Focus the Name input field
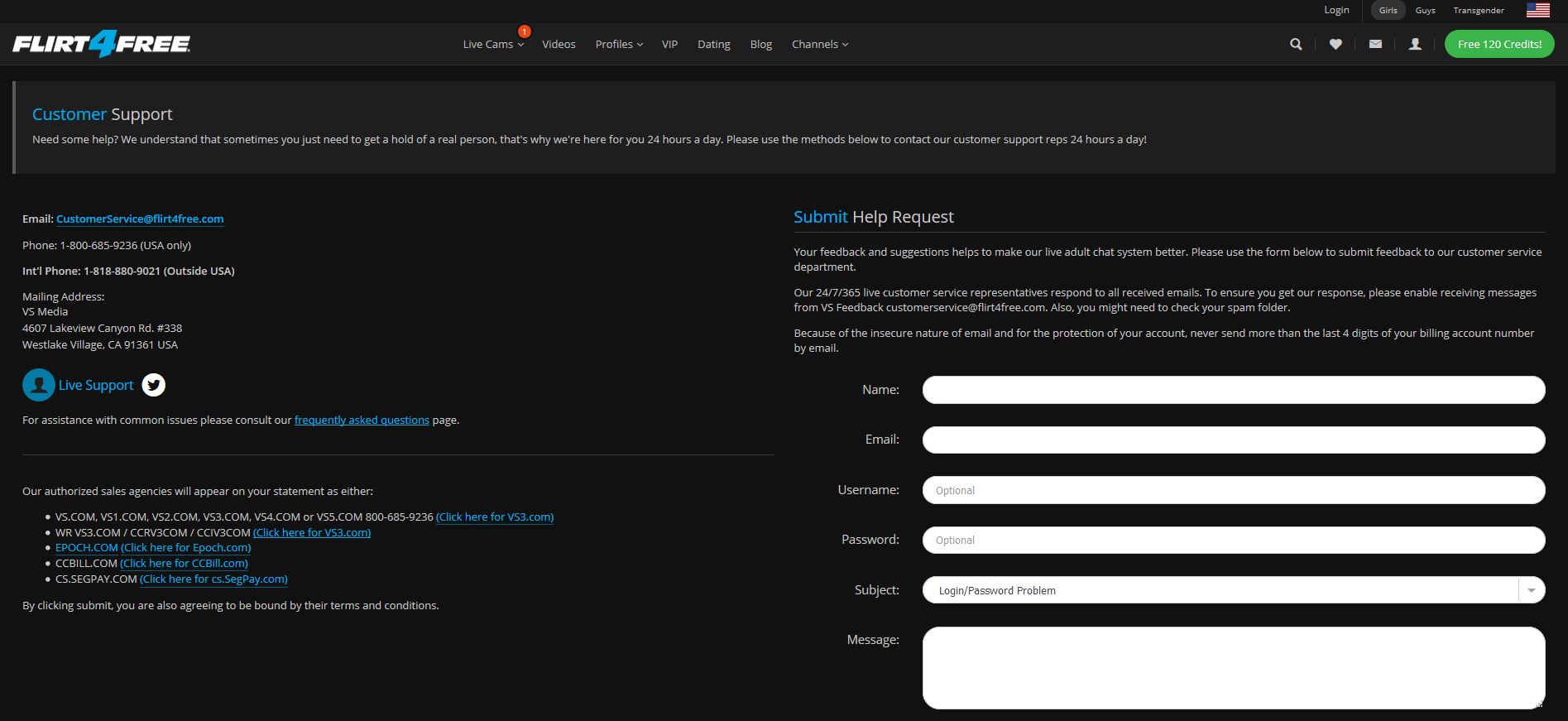The image size is (1568, 721). point(1234,390)
